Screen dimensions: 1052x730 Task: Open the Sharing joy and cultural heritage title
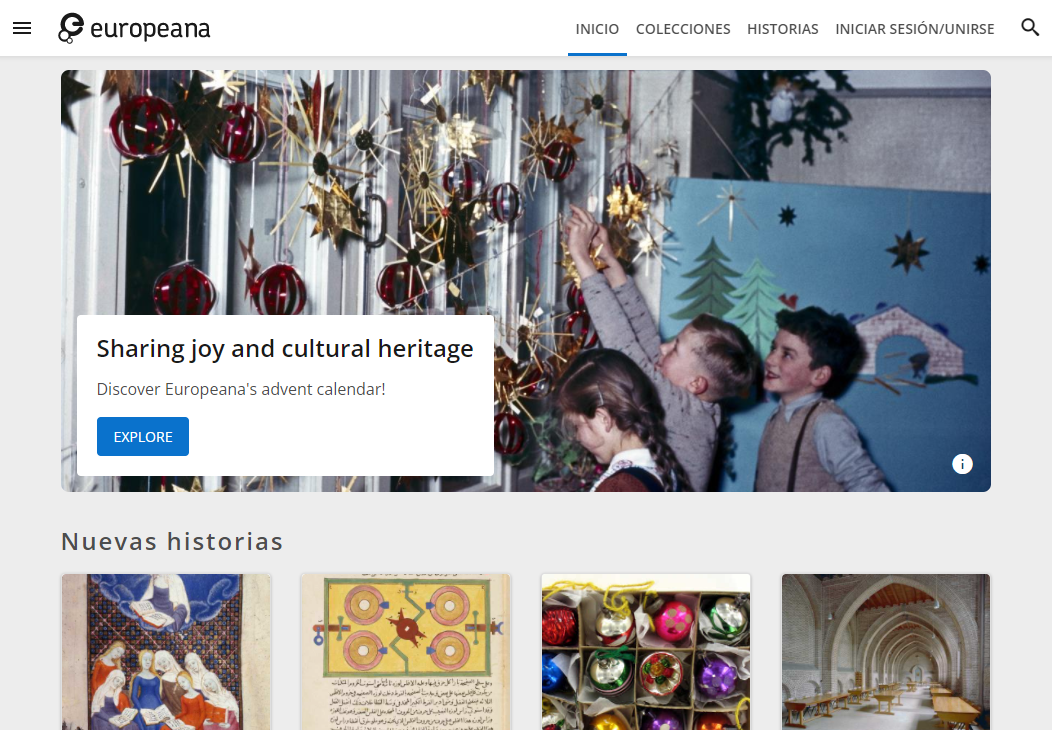[285, 349]
